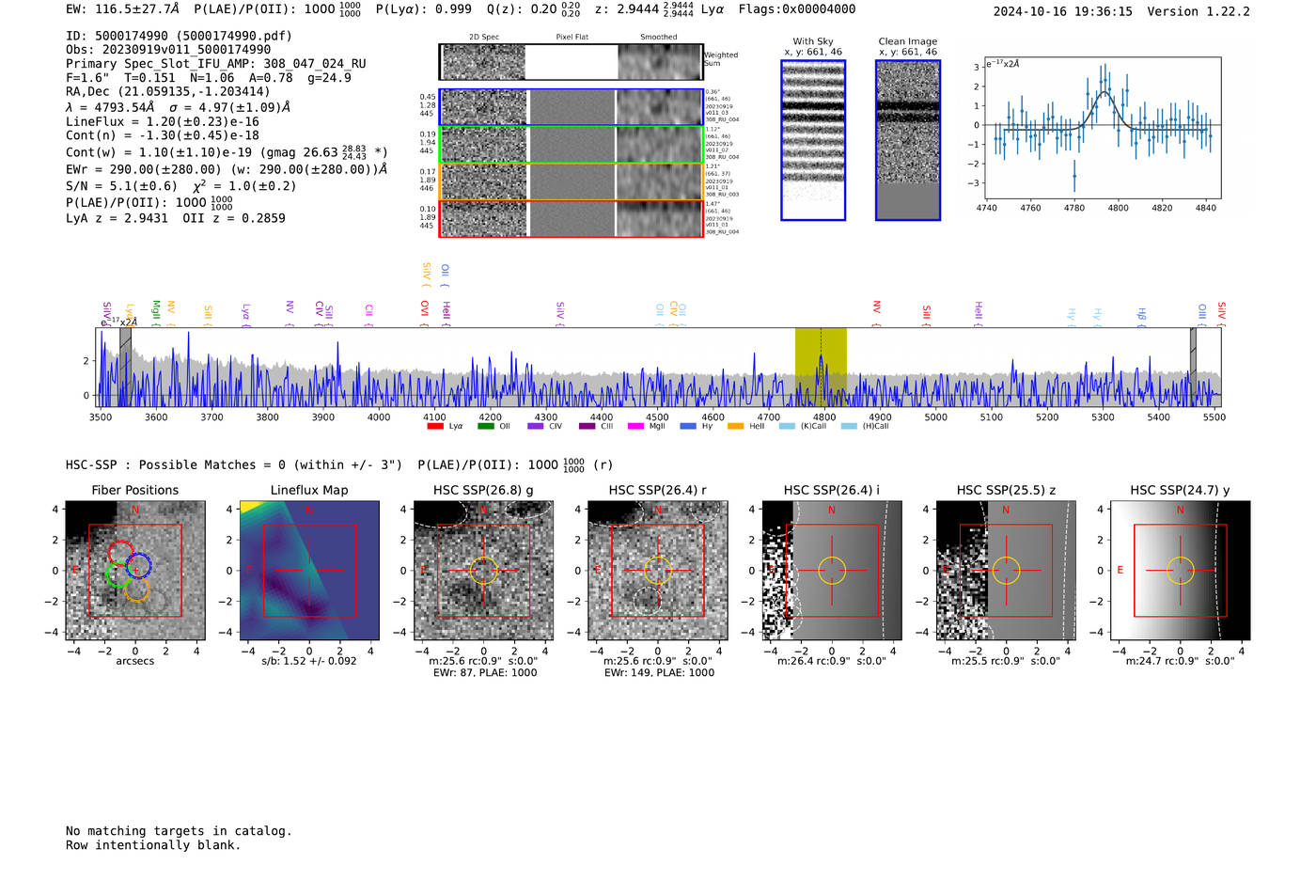Click the gray hatched band near 5460 Å
This screenshot has width=1316, height=896.
pos(1193,367)
